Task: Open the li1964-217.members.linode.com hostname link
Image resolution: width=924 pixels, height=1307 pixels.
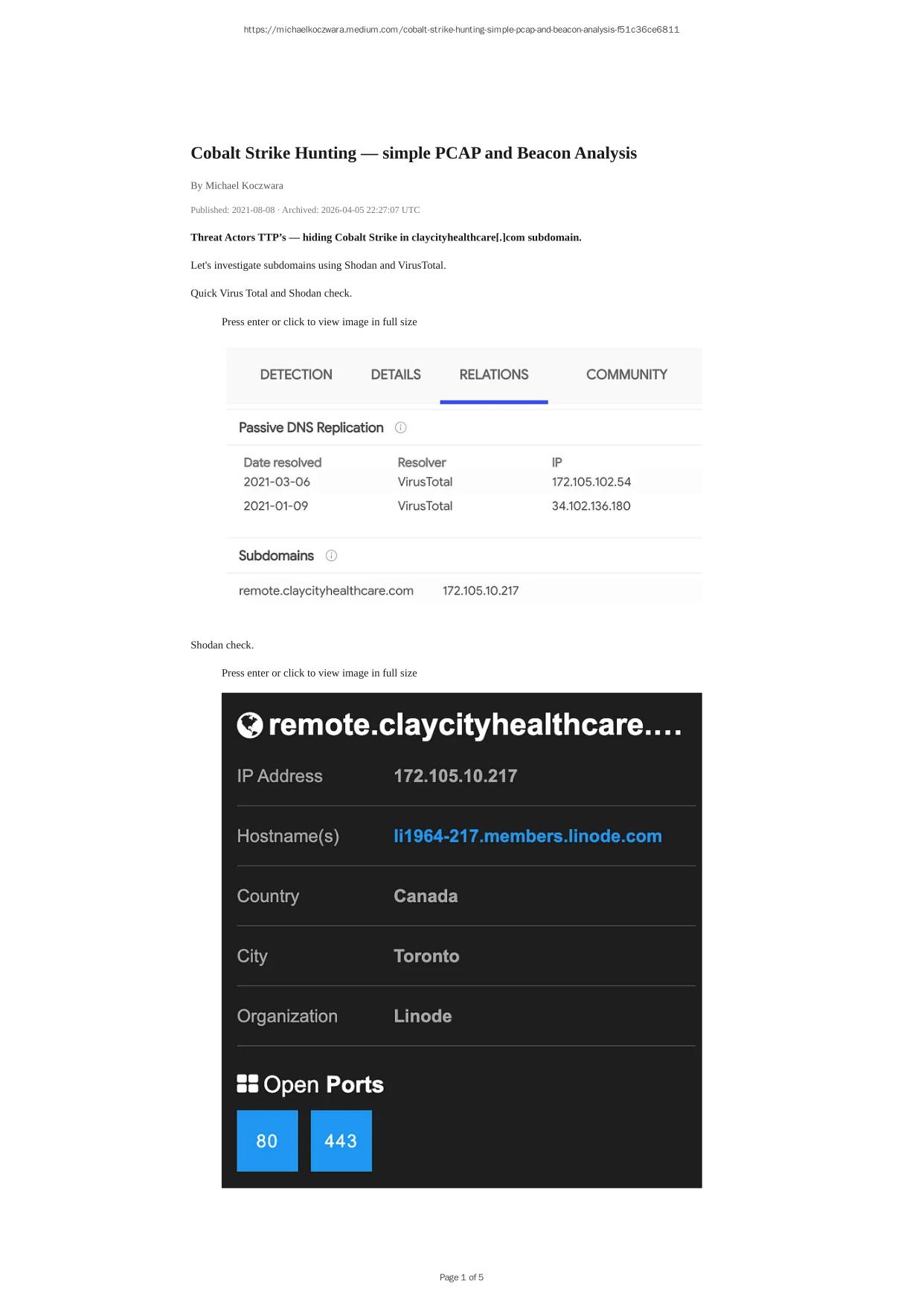Action: (x=527, y=836)
